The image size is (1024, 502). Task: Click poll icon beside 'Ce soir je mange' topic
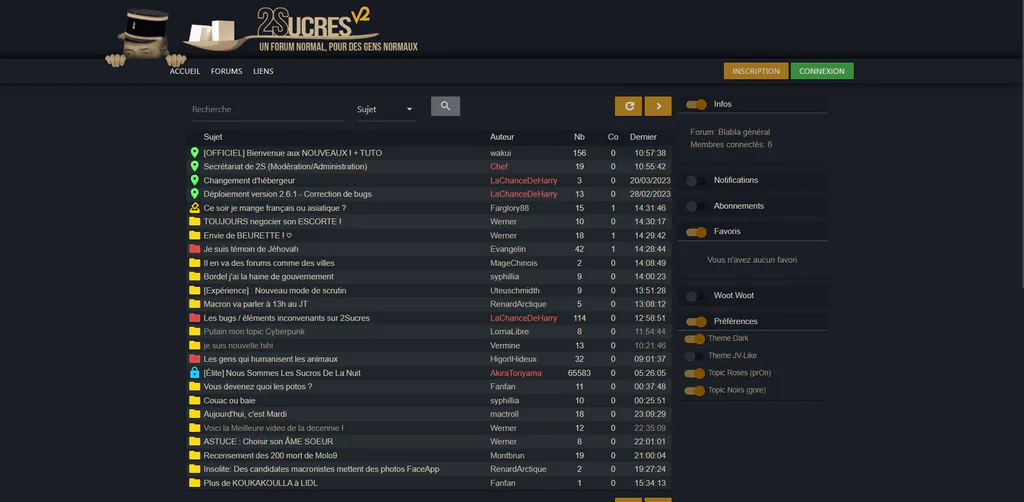click(194, 208)
